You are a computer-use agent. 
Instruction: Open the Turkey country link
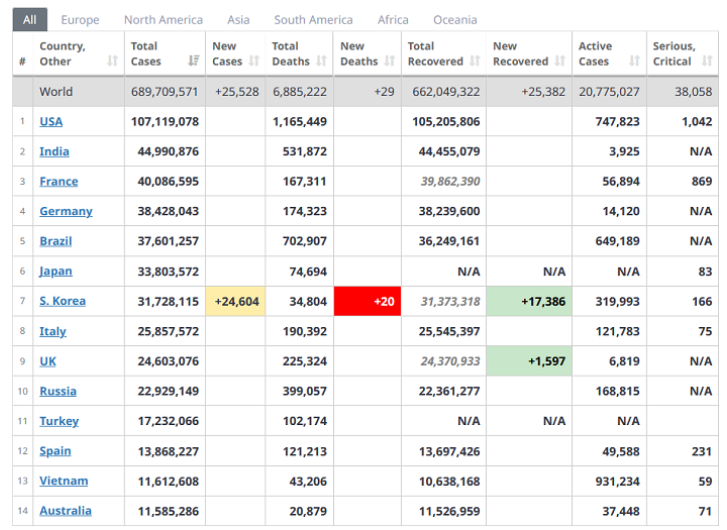pos(59,421)
